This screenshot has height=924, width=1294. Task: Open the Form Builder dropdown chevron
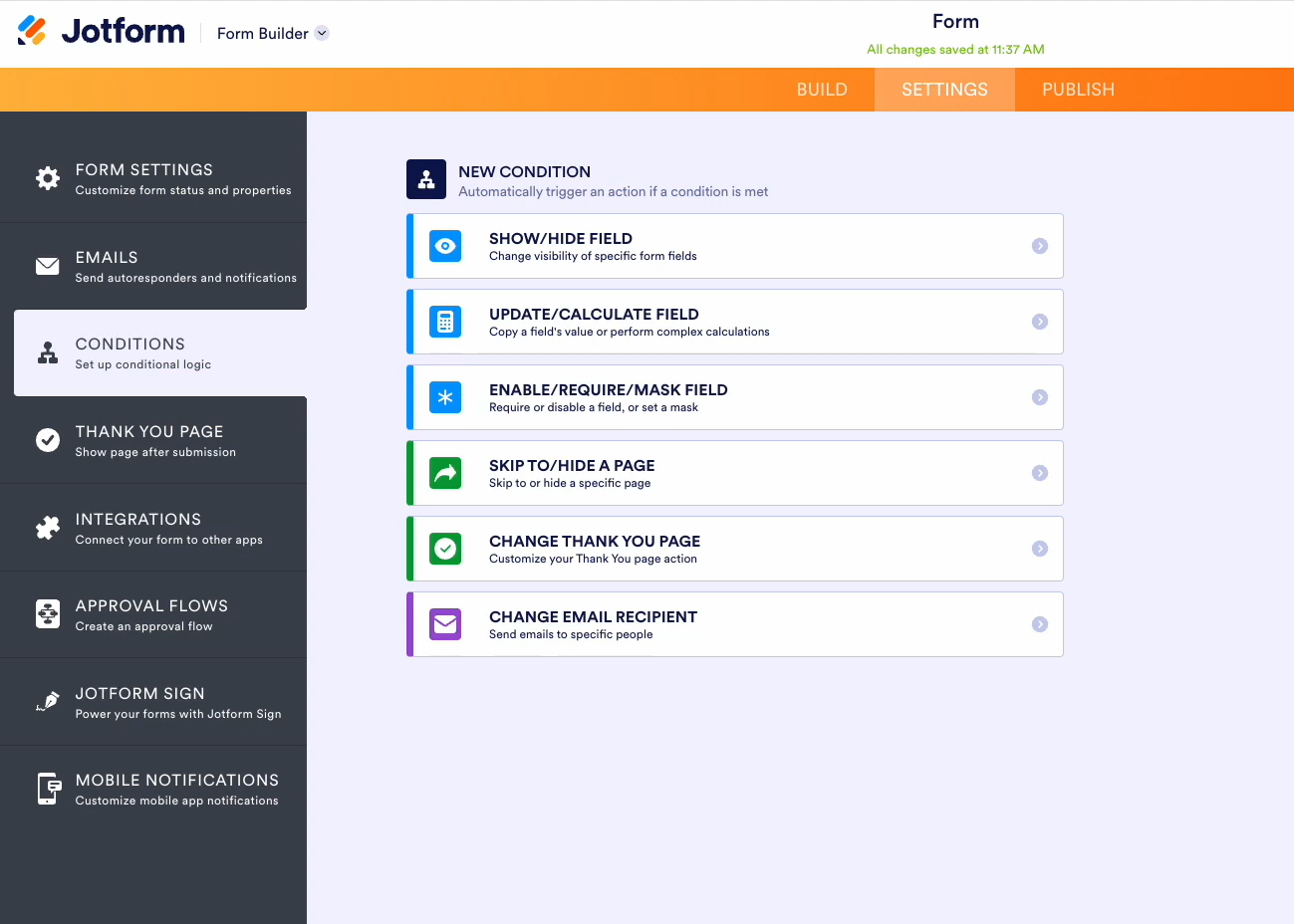click(x=322, y=33)
